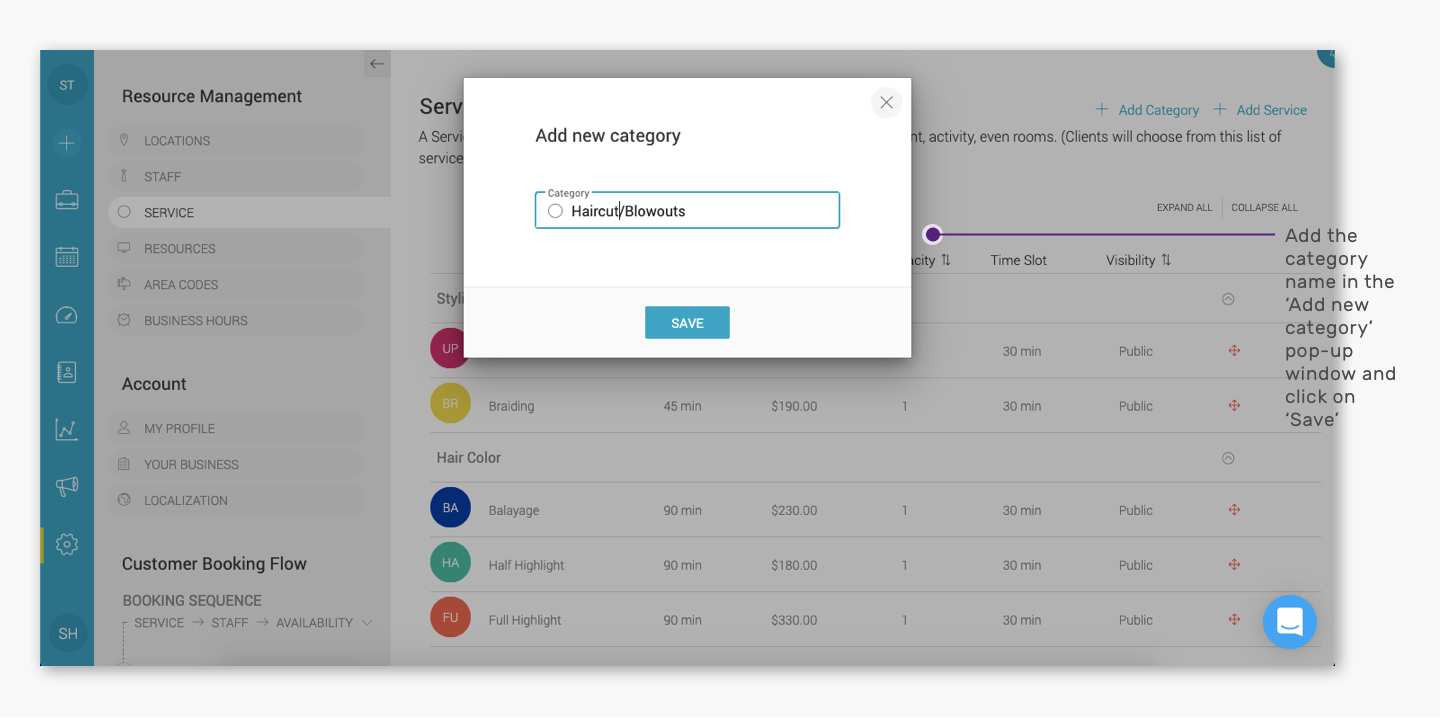Click the HA Half Highlight avatar
Viewport: 1440px width, 718px height.
point(450,563)
